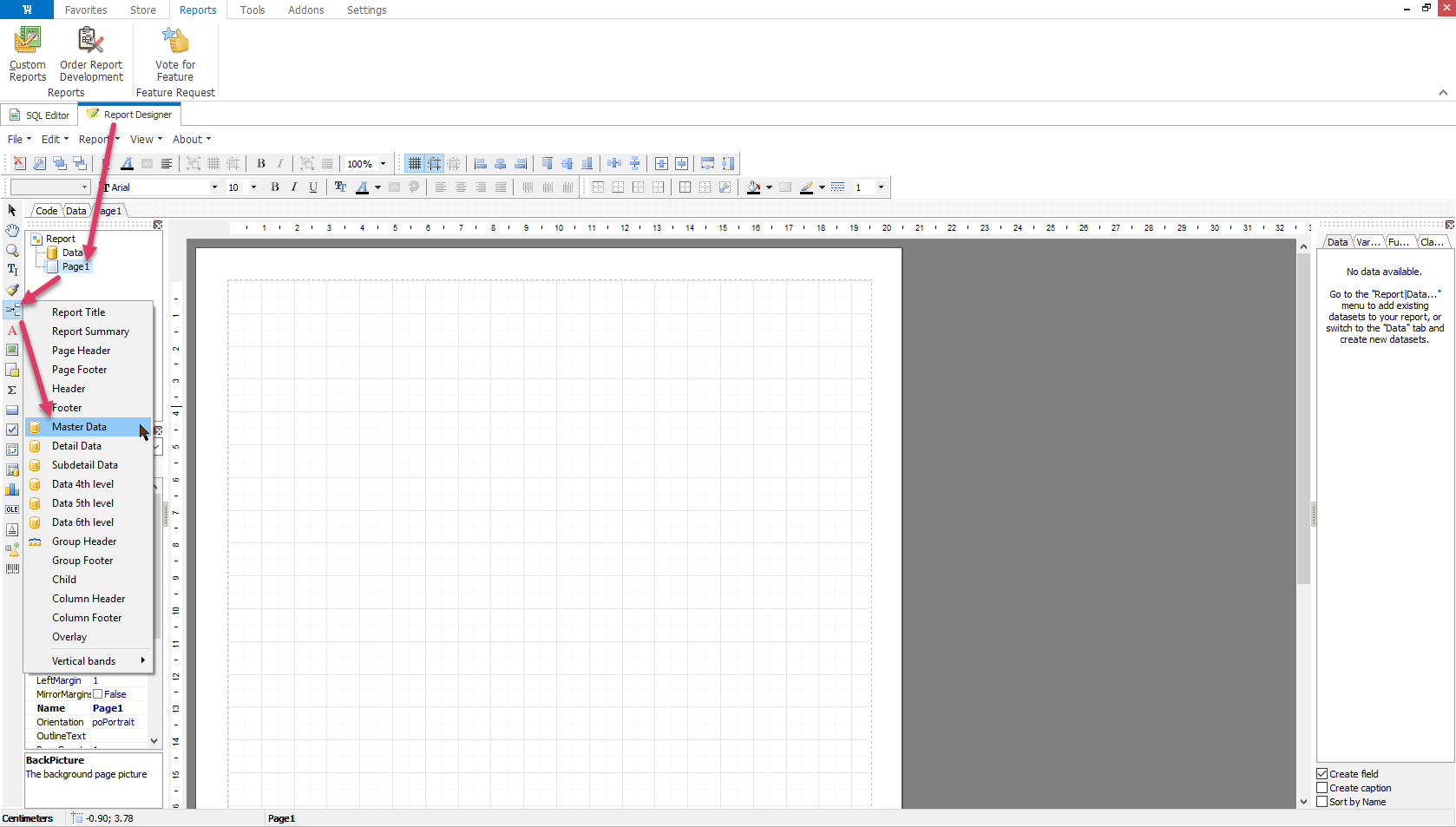Check the Sort by Name option
Screen dimensions: 1456x827
(1322, 802)
